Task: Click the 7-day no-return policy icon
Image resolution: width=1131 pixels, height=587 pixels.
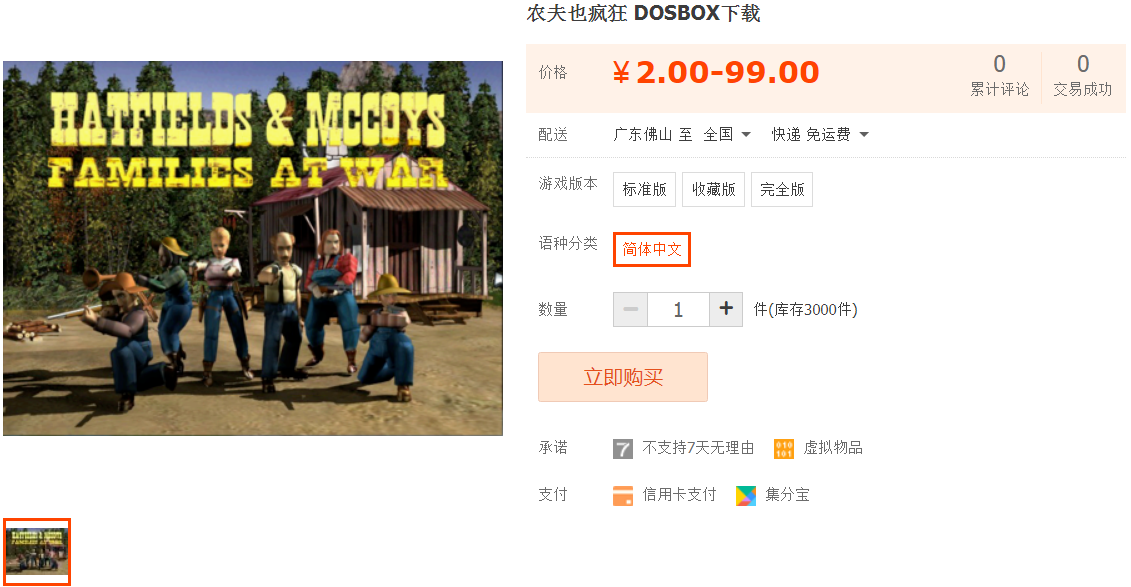Action: click(x=622, y=449)
